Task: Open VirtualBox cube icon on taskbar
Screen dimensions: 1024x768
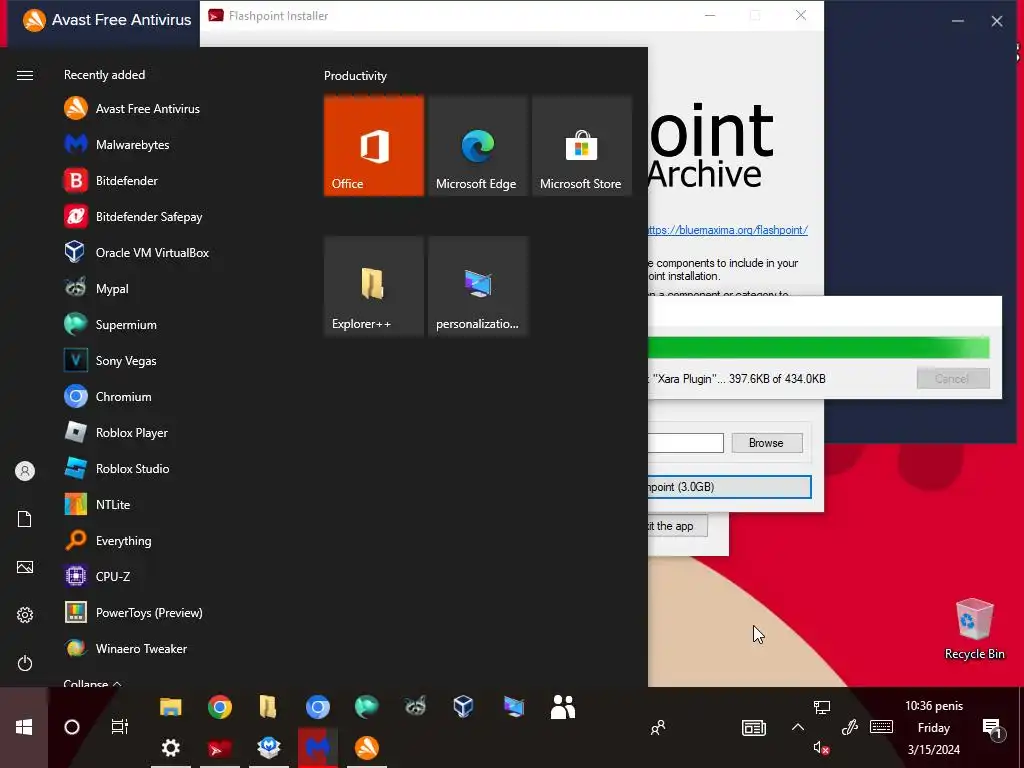Action: click(464, 707)
